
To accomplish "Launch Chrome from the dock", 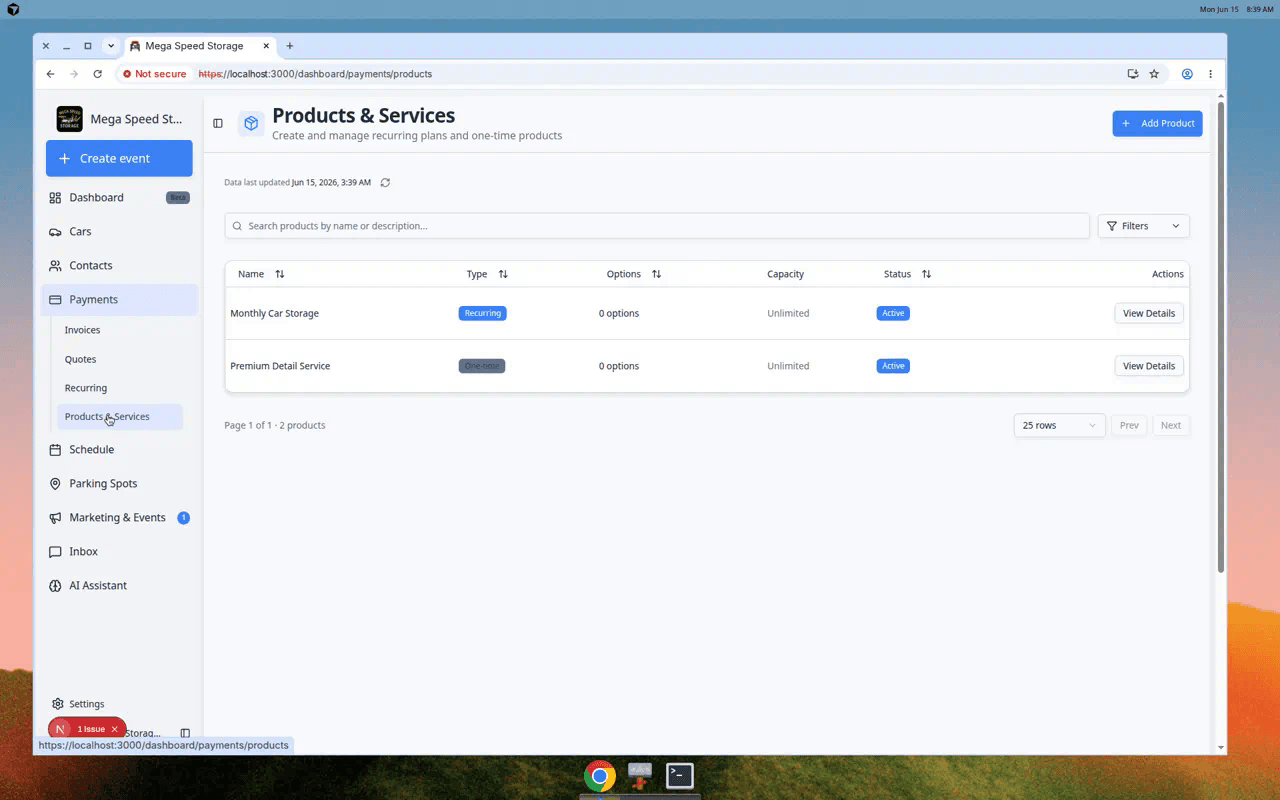I will click(x=600, y=775).
